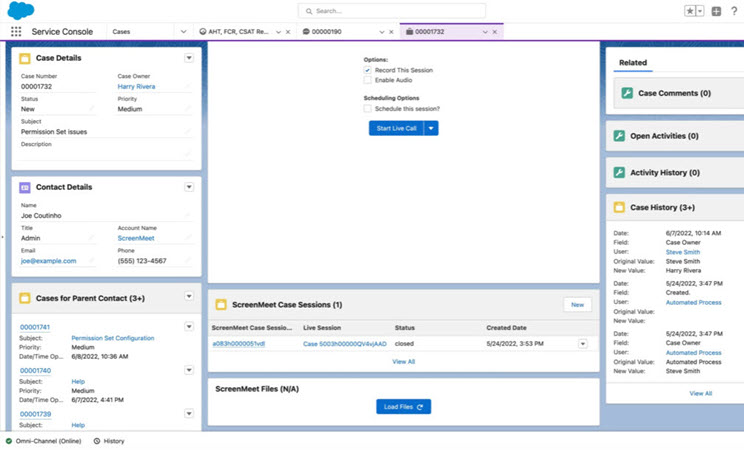744x450 pixels.
Task: Close the 00001732 tab
Action: [495, 32]
